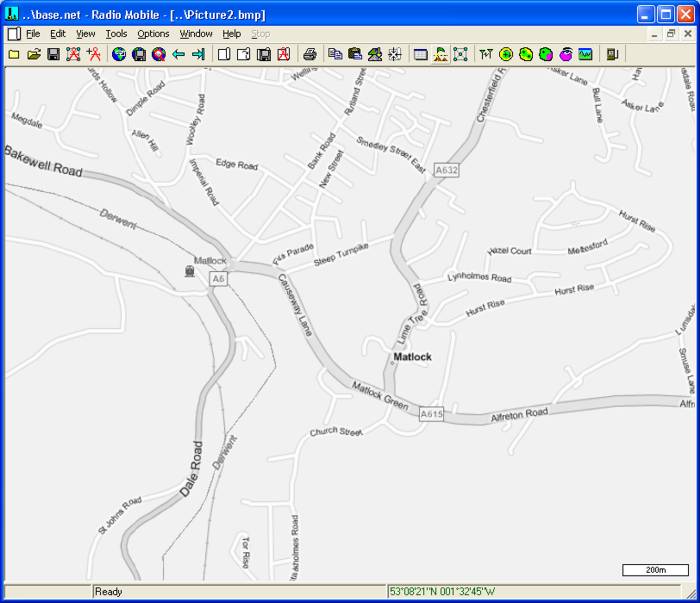Click the cyan left arrow icon

[179, 54]
